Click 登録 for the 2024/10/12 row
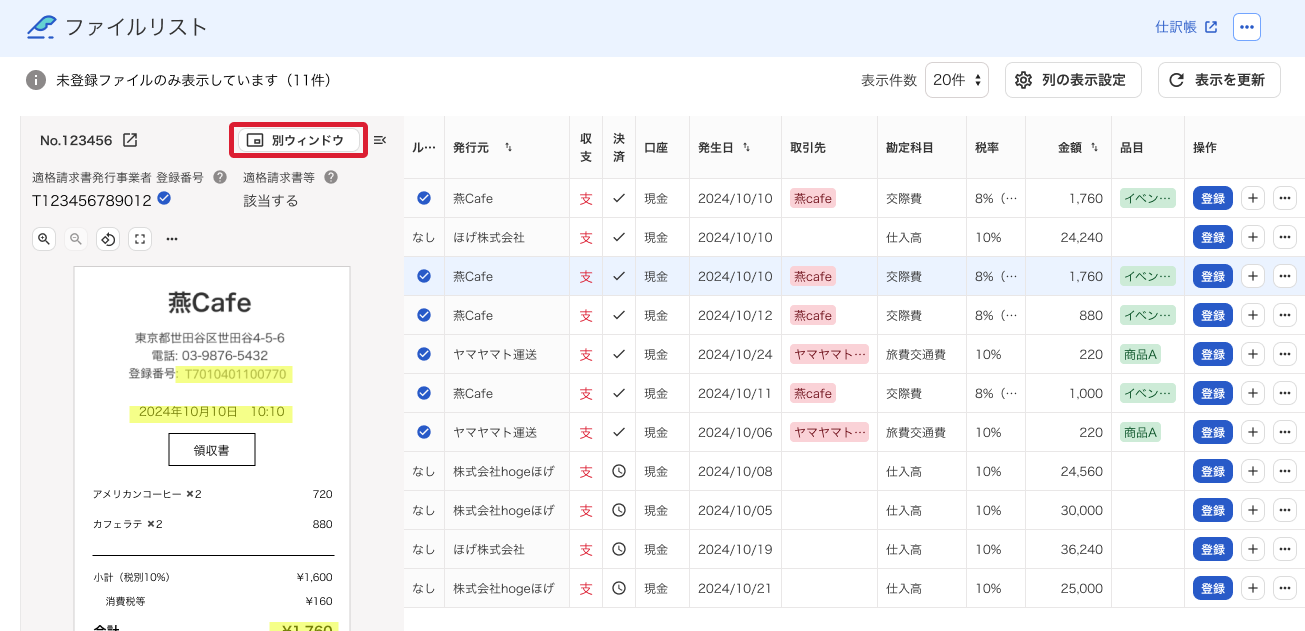Screen dimensions: 1305x631 tap(1213, 315)
